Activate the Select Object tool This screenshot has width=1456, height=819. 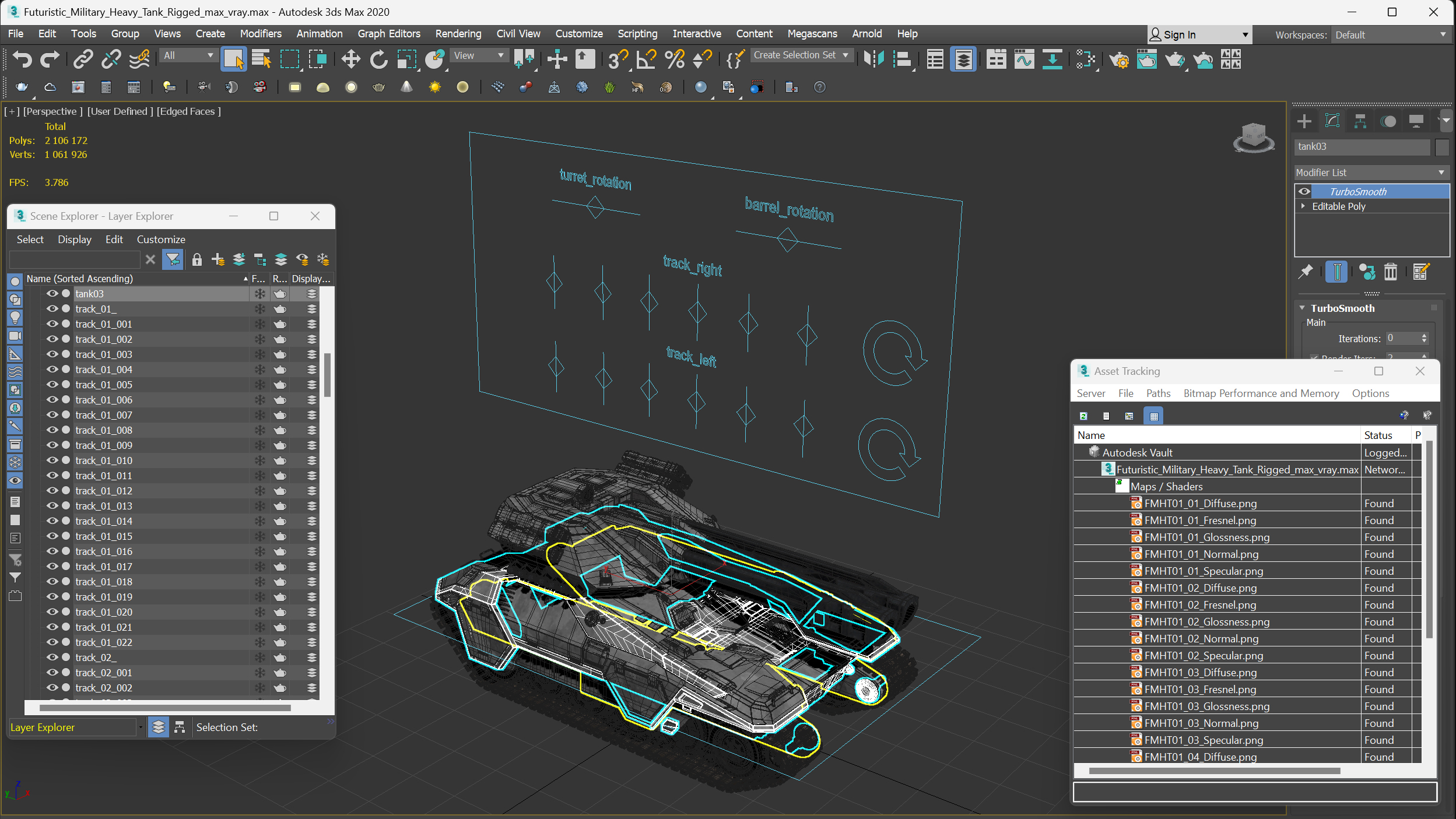pos(233,59)
